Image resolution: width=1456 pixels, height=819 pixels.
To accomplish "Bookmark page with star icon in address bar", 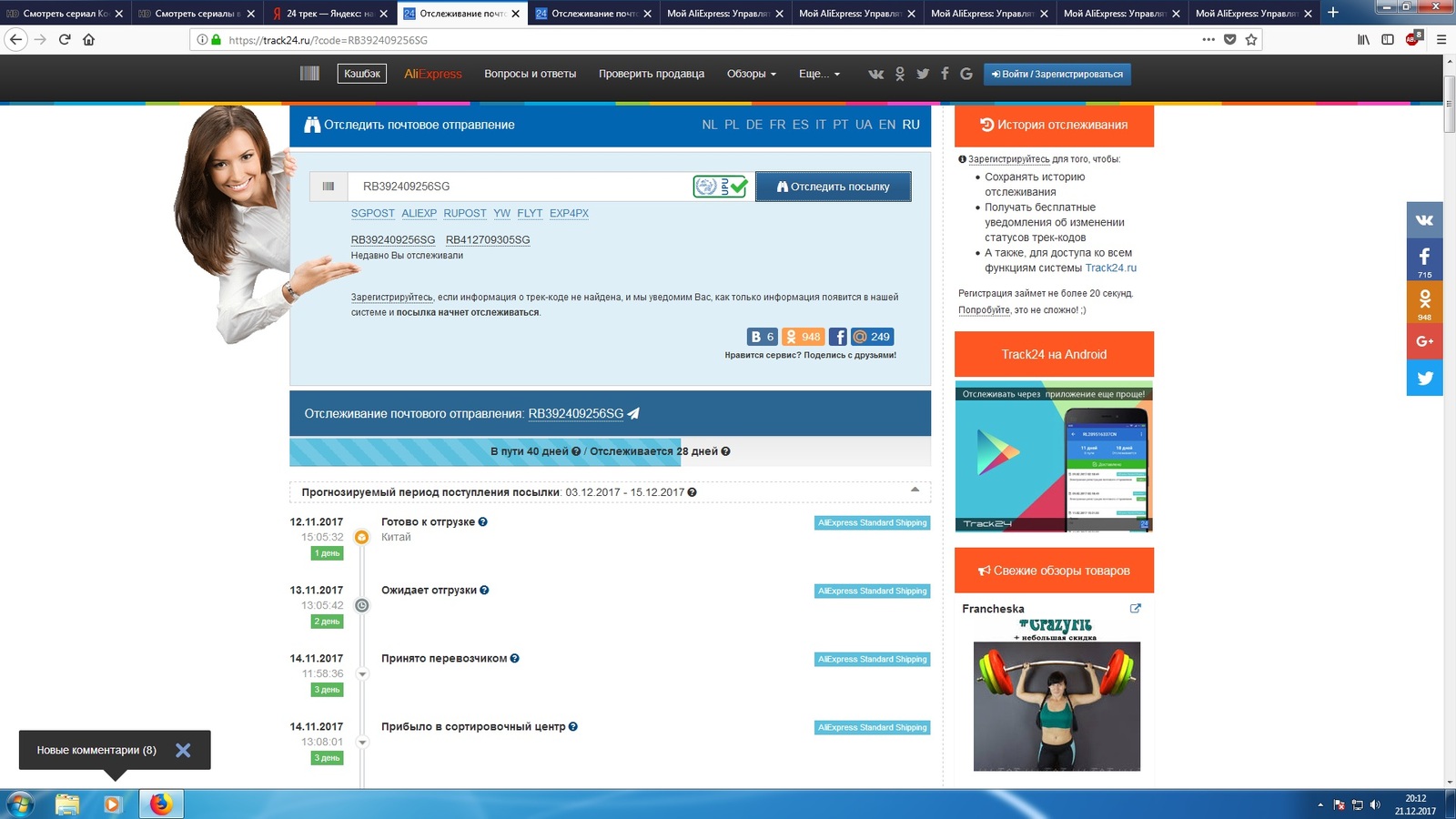I will 1251,39.
